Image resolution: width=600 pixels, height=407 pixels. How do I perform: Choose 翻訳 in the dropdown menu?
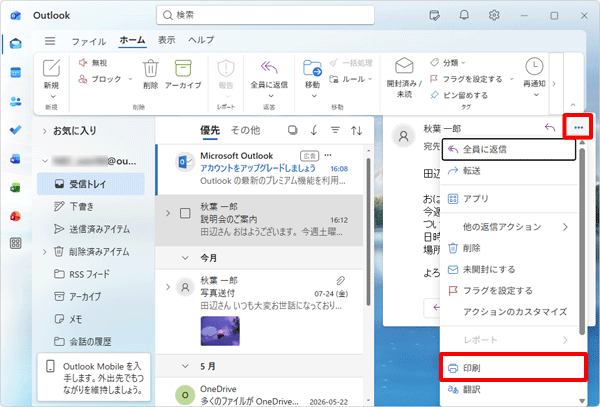point(509,390)
